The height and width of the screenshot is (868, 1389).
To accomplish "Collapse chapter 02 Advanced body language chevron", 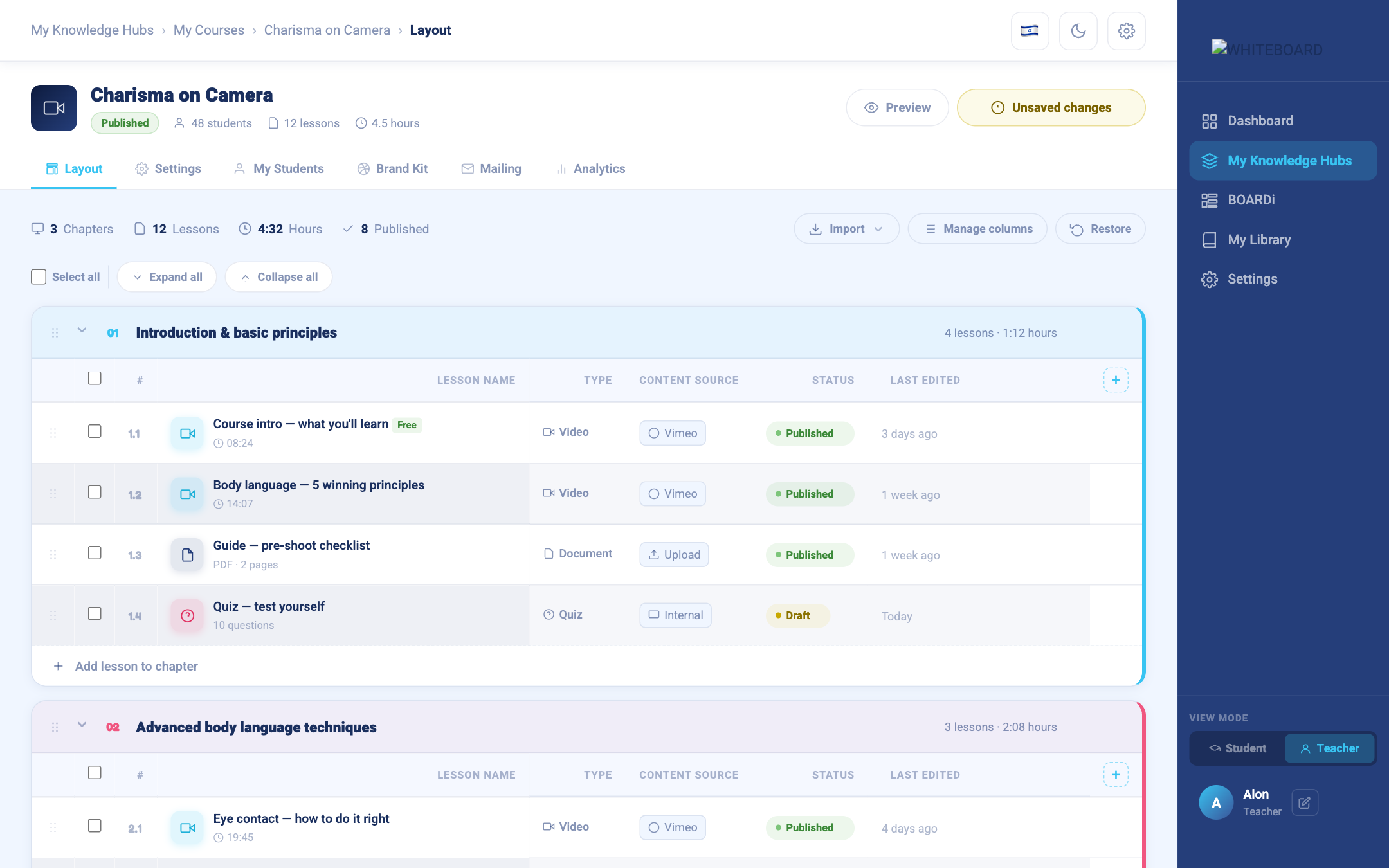I will [x=82, y=725].
